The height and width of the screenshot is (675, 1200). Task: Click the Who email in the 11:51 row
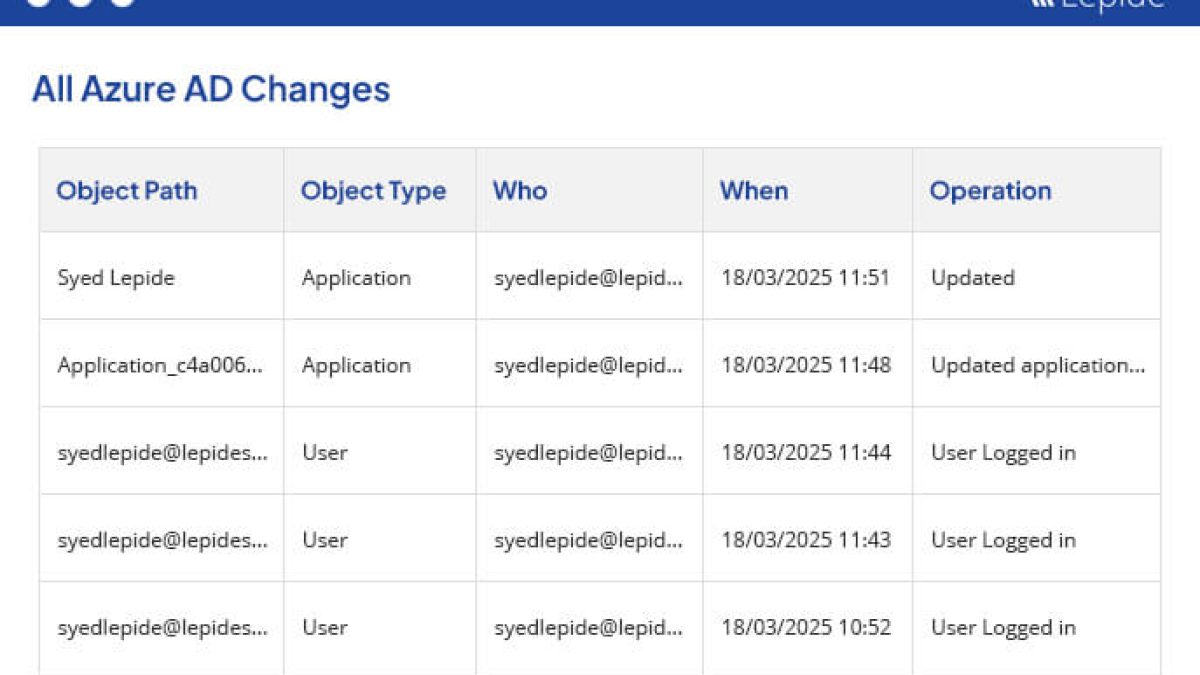(x=588, y=278)
